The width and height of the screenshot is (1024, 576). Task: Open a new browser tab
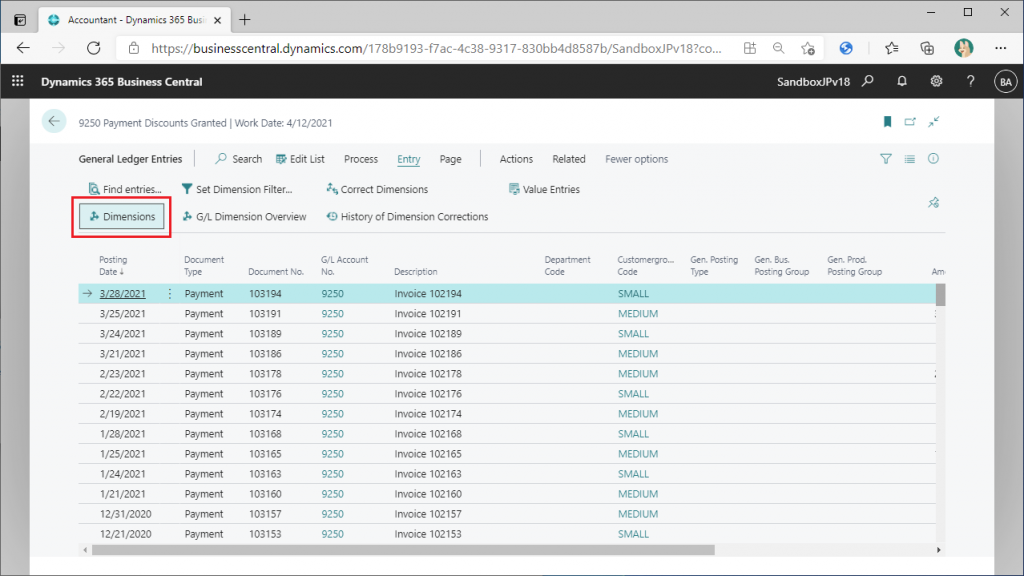[x=244, y=20]
